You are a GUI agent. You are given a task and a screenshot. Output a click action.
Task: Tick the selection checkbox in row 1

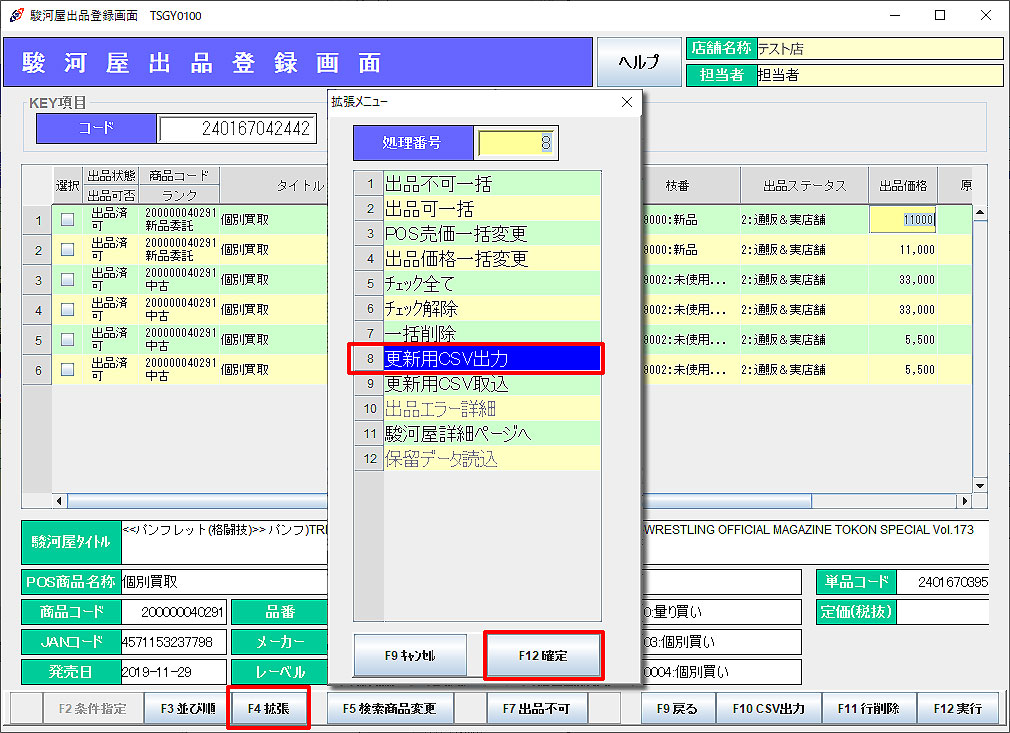coord(67,220)
